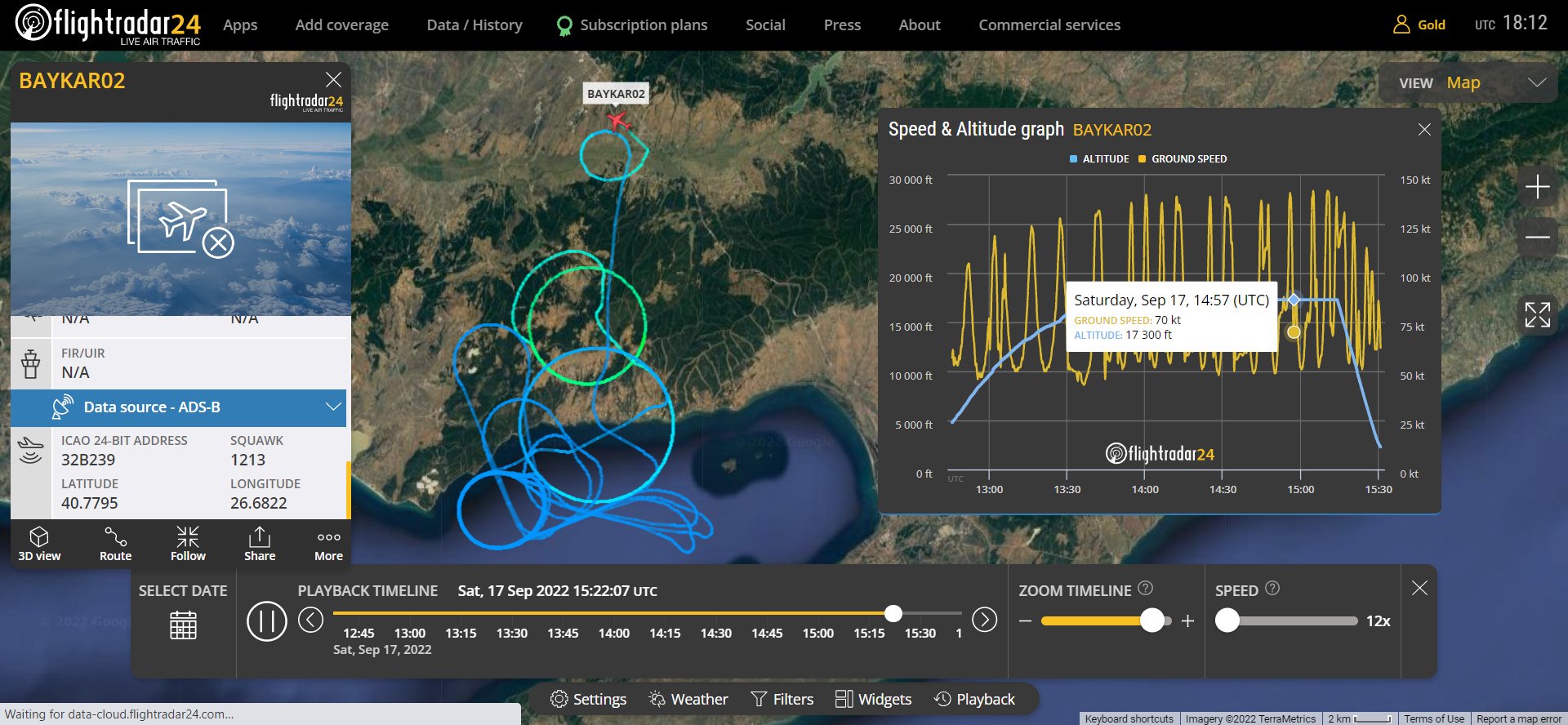
Task: Click the squawk code 1213
Action: 247,460
